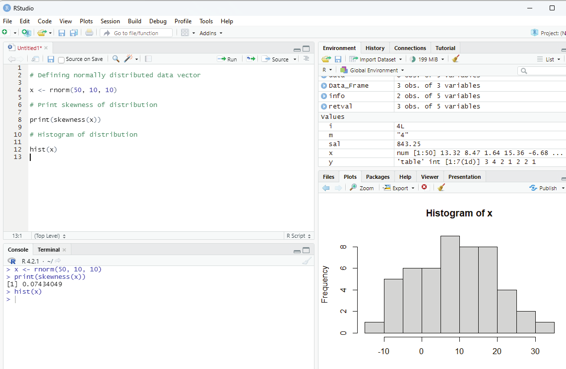Click the Run button
Image resolution: width=566 pixels, height=369 pixels.
[228, 59]
